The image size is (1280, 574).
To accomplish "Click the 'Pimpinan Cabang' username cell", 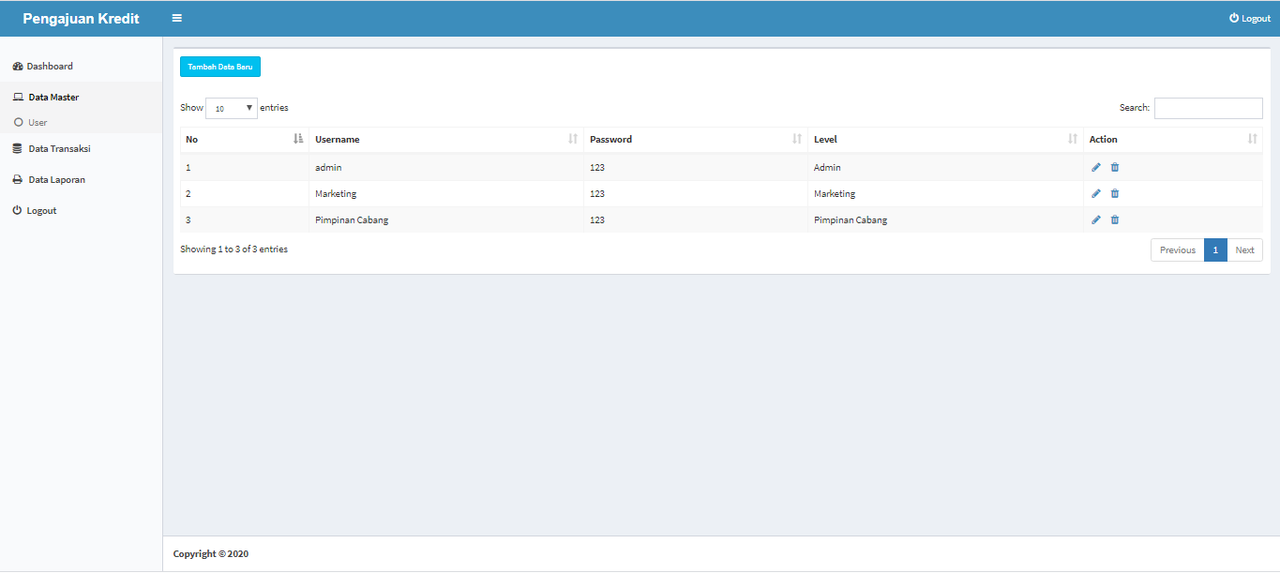I will (446, 219).
